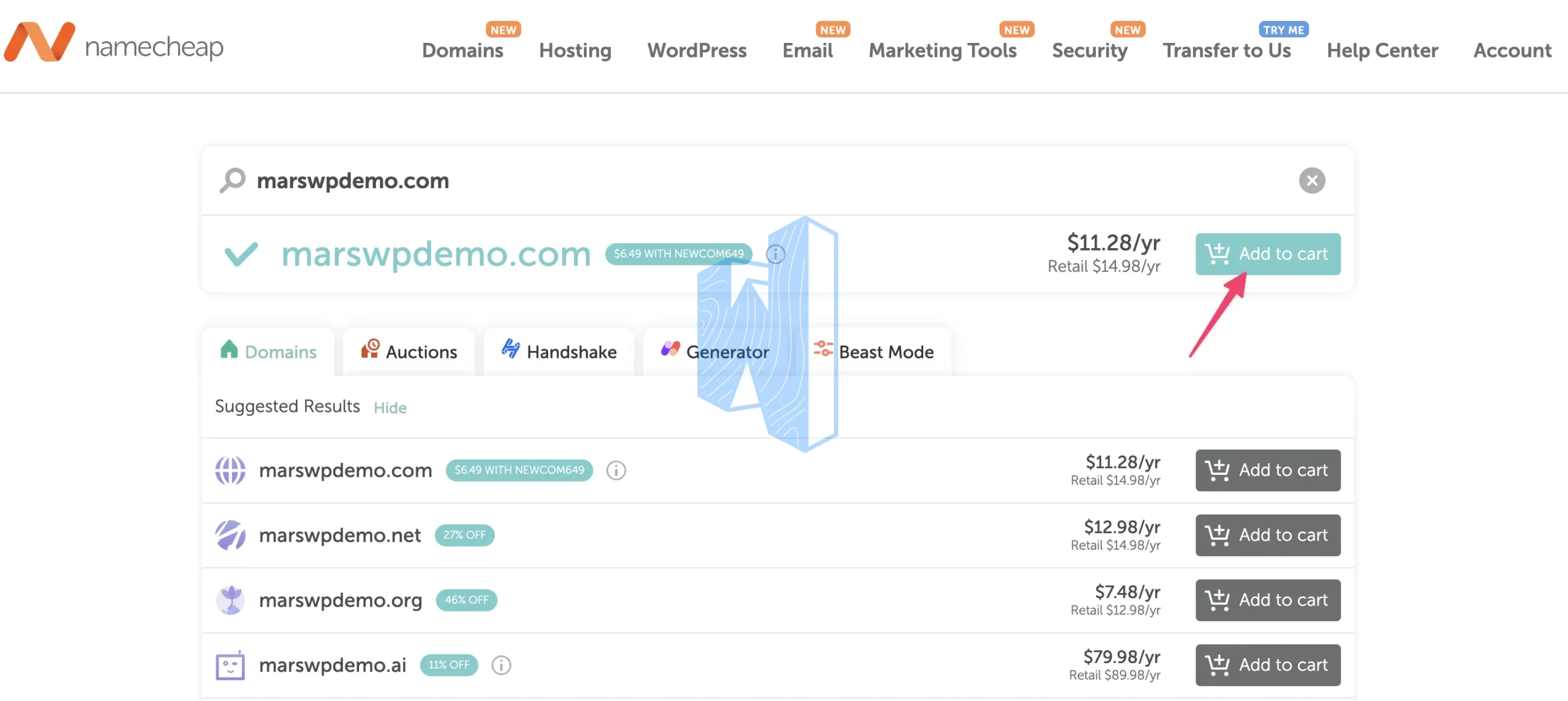The width and height of the screenshot is (1568, 701).
Task: Click the green availability checkmark
Action: click(241, 254)
